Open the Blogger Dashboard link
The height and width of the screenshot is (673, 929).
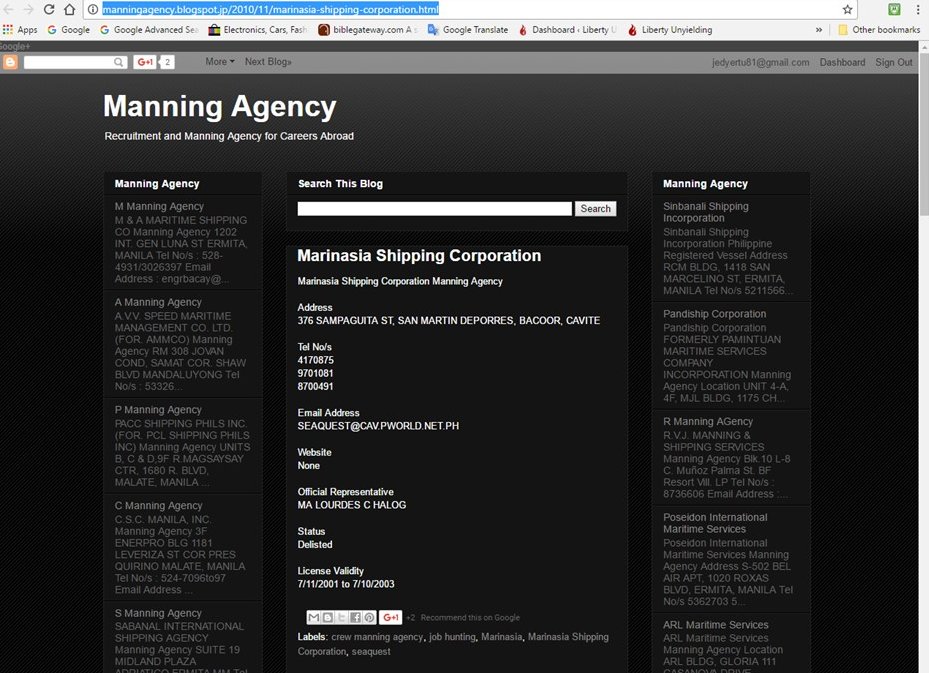(x=842, y=62)
